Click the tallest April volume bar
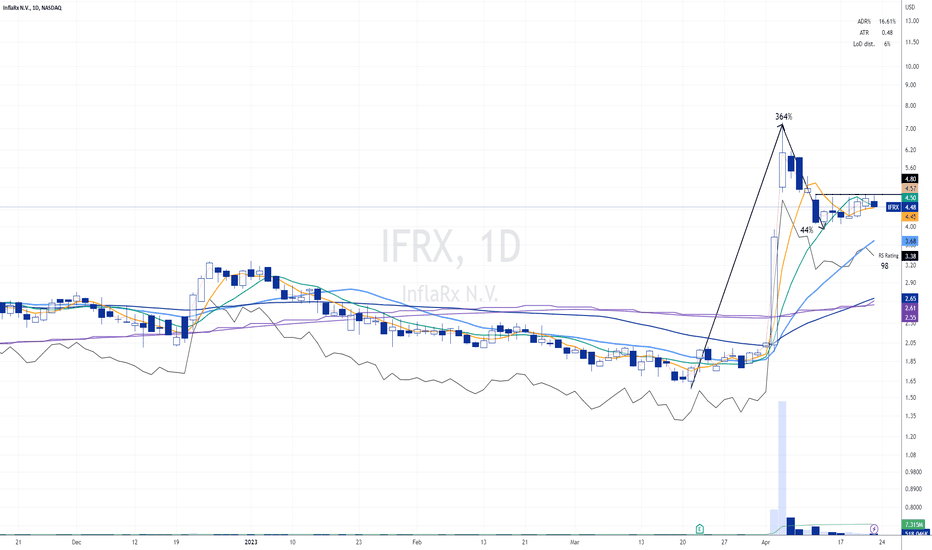 [782, 467]
